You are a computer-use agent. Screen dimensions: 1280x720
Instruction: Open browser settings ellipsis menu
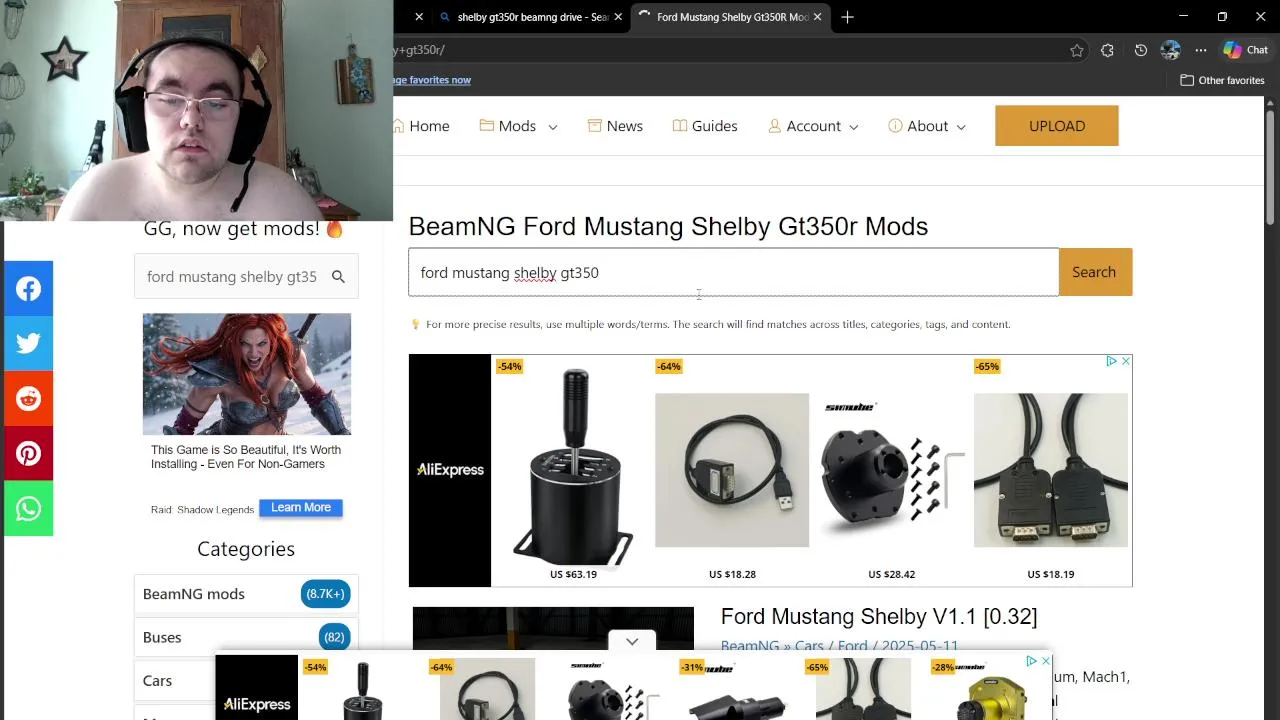click(x=1201, y=50)
